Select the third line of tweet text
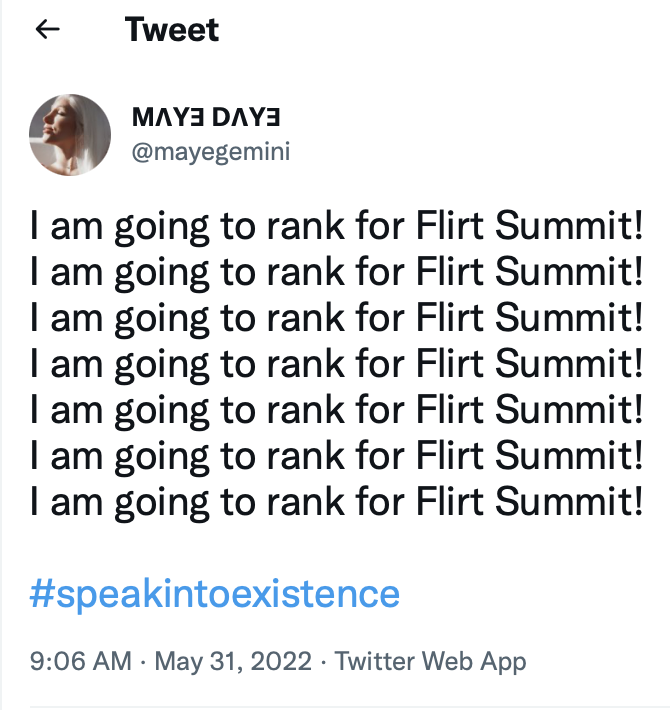Viewport: 670px width, 710px height. (x=336, y=319)
